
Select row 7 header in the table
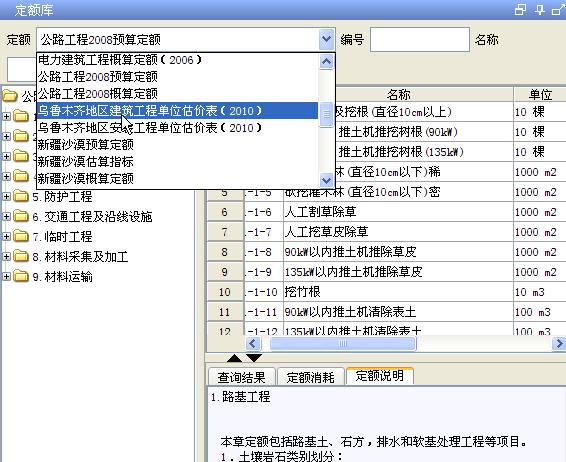tap(225, 232)
